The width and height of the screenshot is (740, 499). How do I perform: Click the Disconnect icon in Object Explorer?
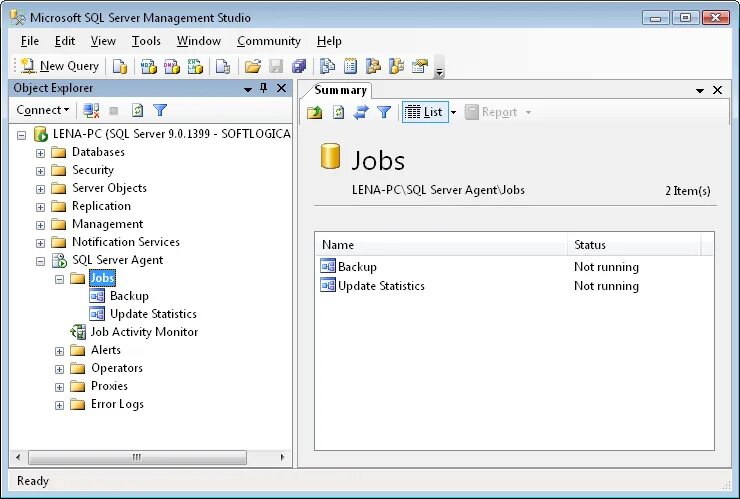tap(91, 110)
